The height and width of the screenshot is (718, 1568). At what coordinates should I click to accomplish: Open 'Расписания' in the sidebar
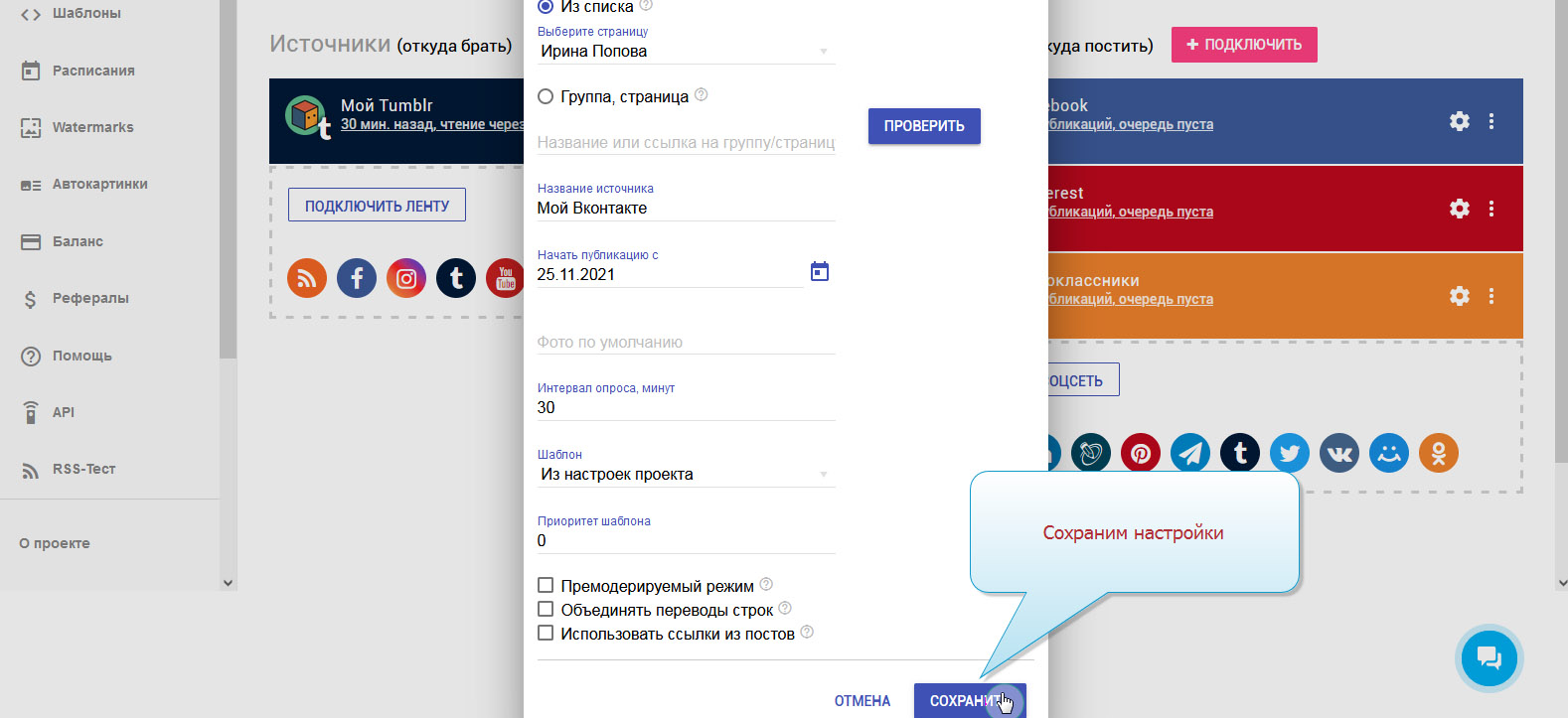pos(93,71)
